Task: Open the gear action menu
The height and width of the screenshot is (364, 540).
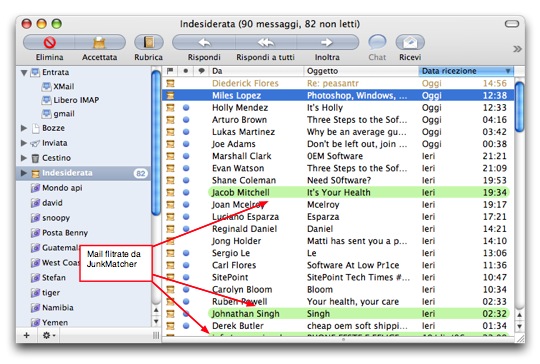Action: point(49,335)
